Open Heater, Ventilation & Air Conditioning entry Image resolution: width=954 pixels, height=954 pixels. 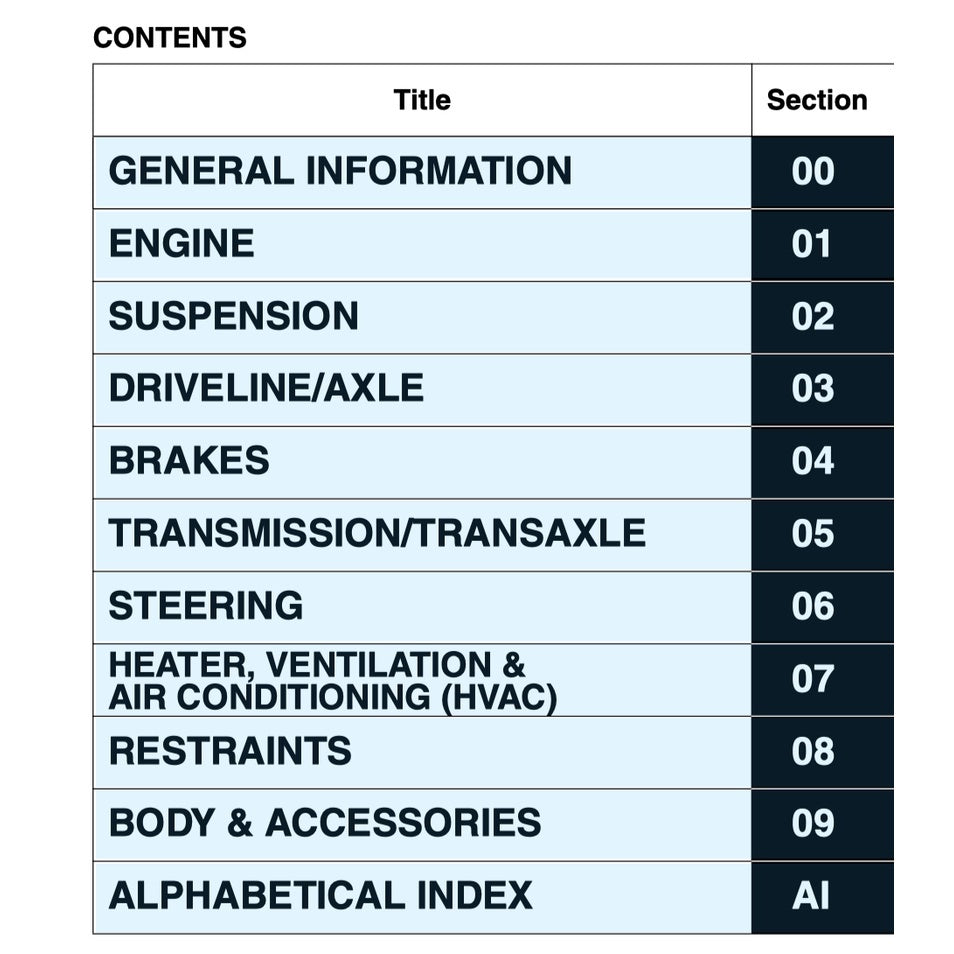click(x=332, y=680)
